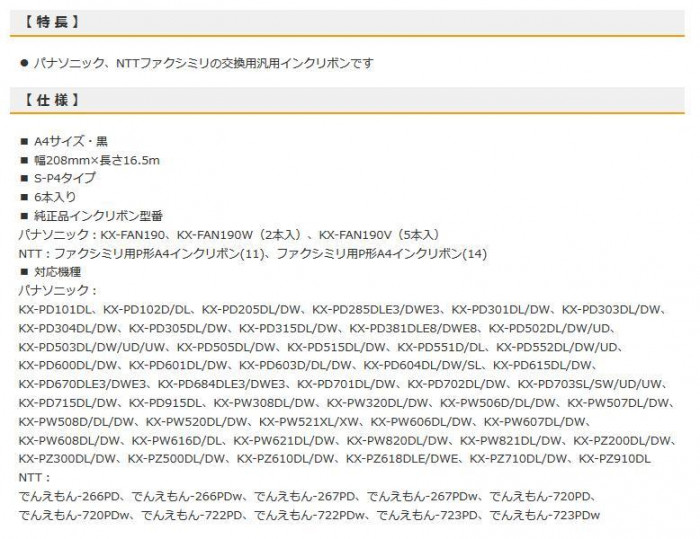Click the KX-PD101DL model name
The width and height of the screenshot is (700, 539).
pyautogui.click(x=55, y=309)
